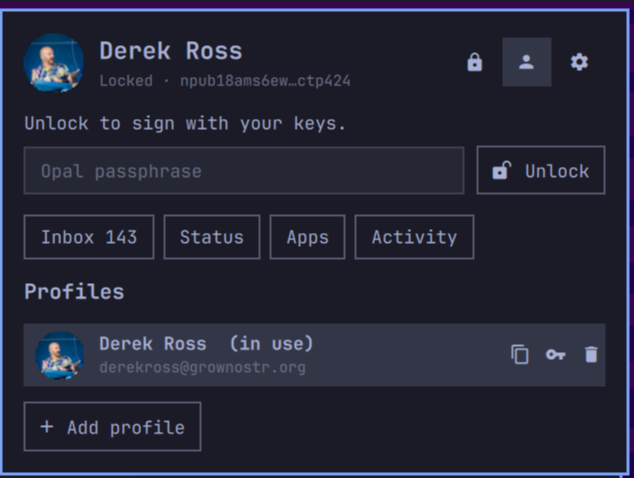View the Activity tab
The width and height of the screenshot is (634, 478).
[414, 237]
